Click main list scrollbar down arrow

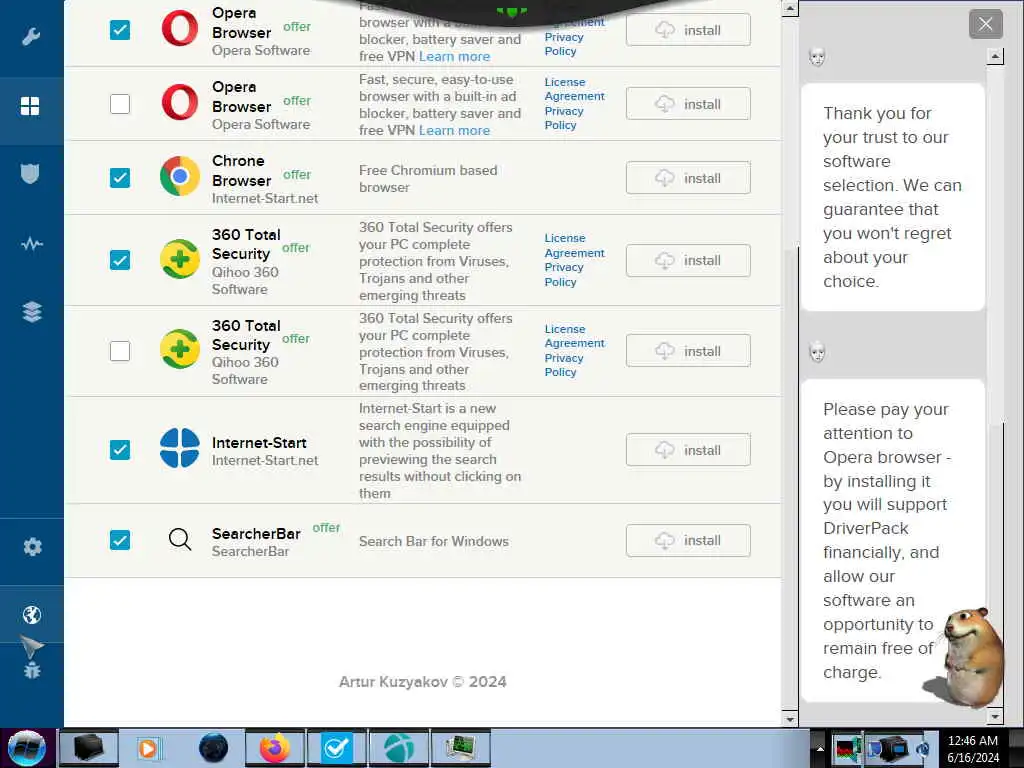click(x=790, y=719)
